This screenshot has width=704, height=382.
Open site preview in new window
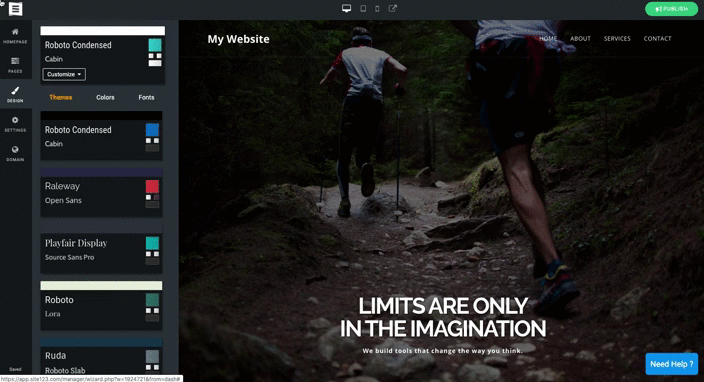[x=392, y=9]
